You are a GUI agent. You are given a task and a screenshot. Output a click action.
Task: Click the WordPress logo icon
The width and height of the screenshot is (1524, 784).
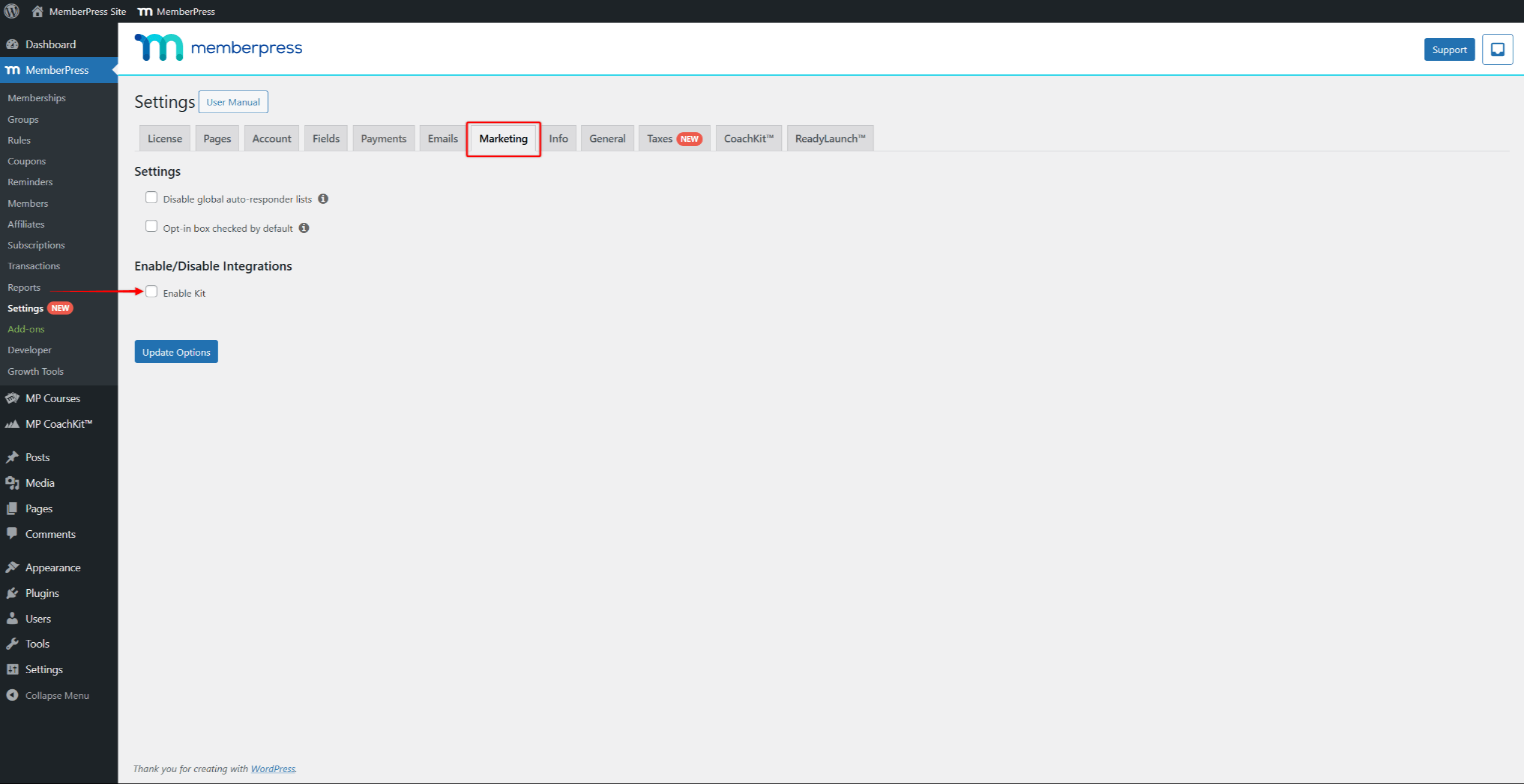click(x=12, y=11)
